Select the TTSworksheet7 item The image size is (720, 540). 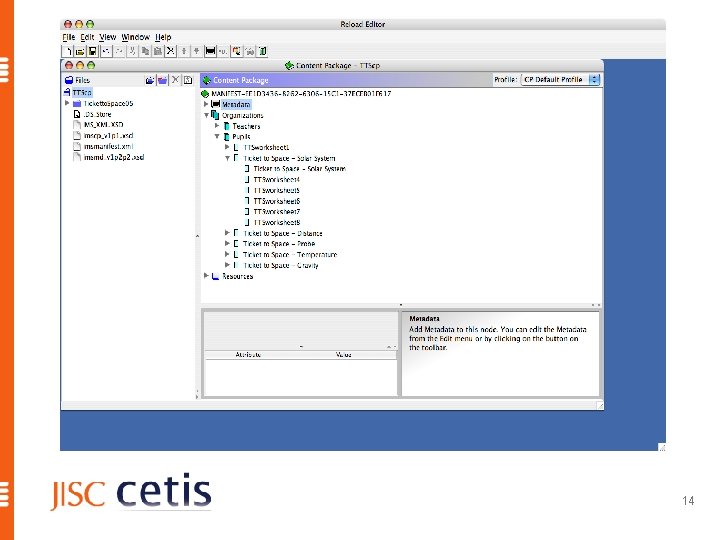(x=276, y=212)
